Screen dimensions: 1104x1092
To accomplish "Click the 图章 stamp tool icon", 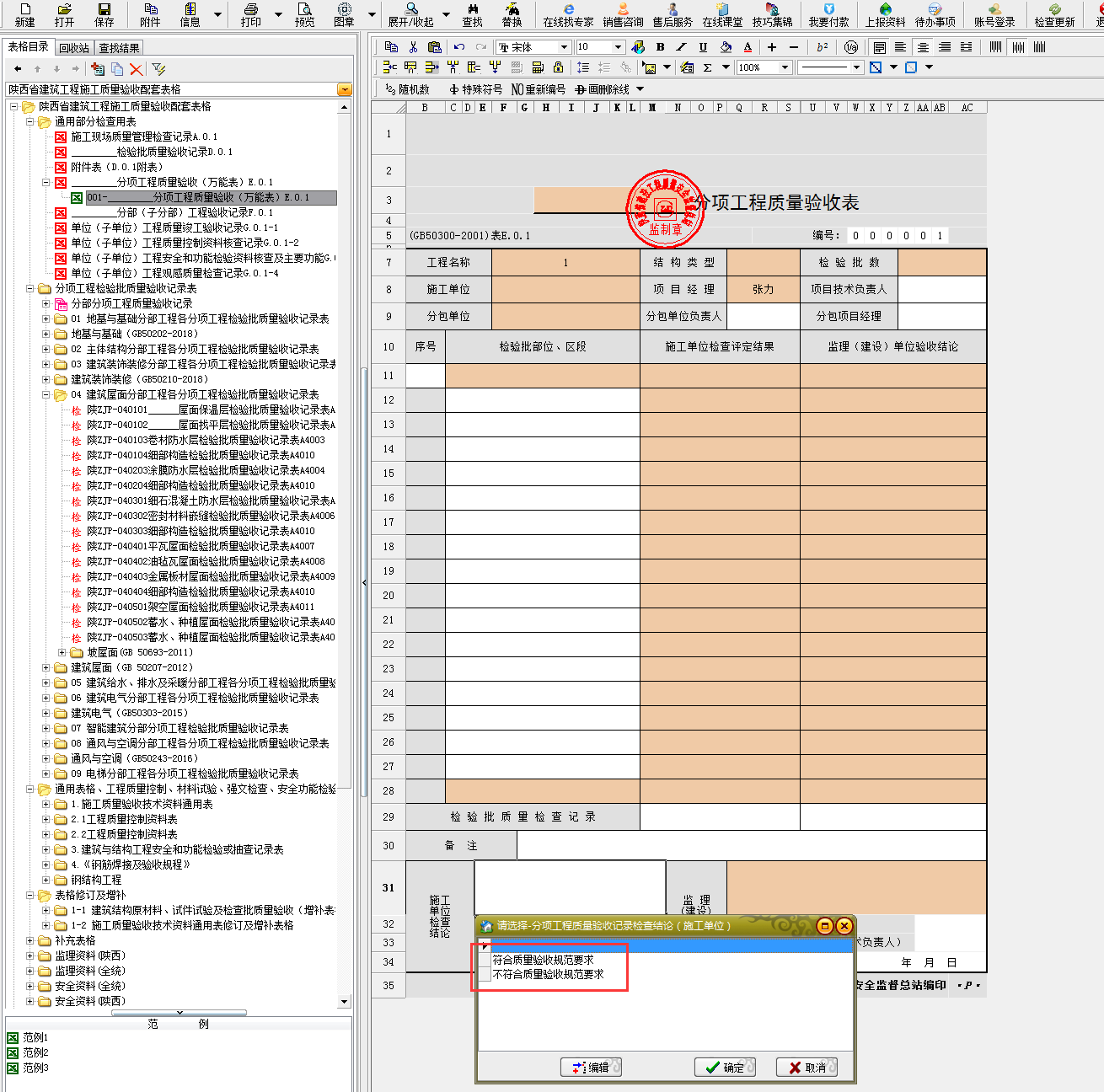I will 344,14.
